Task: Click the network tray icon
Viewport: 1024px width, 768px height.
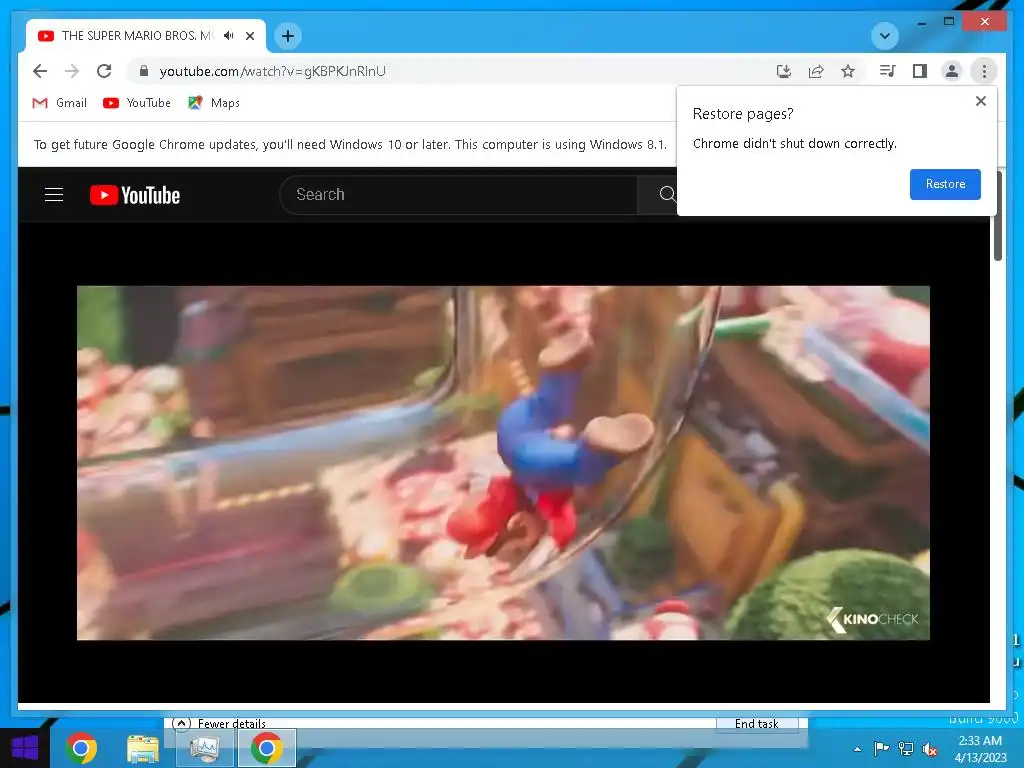Action: tap(906, 749)
